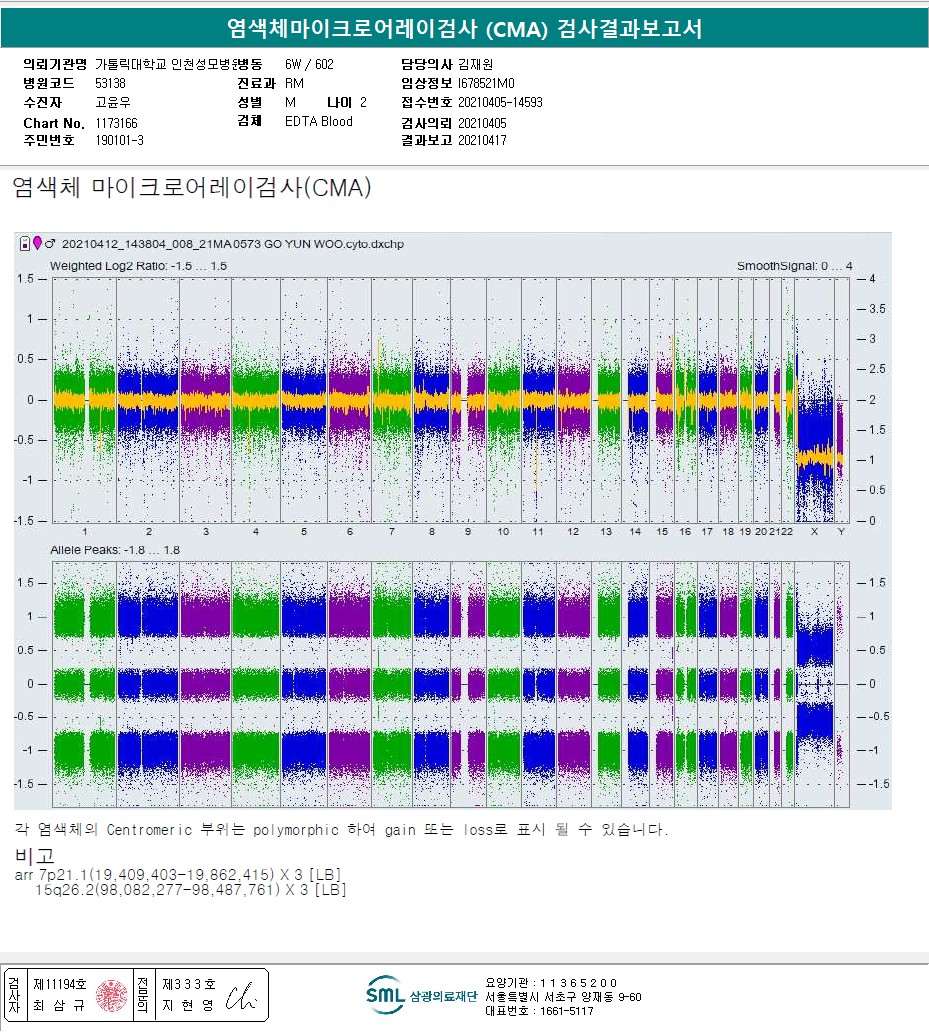The height and width of the screenshot is (1032, 929).
Task: Select the cyto.dxchp filename text
Action: (233, 244)
